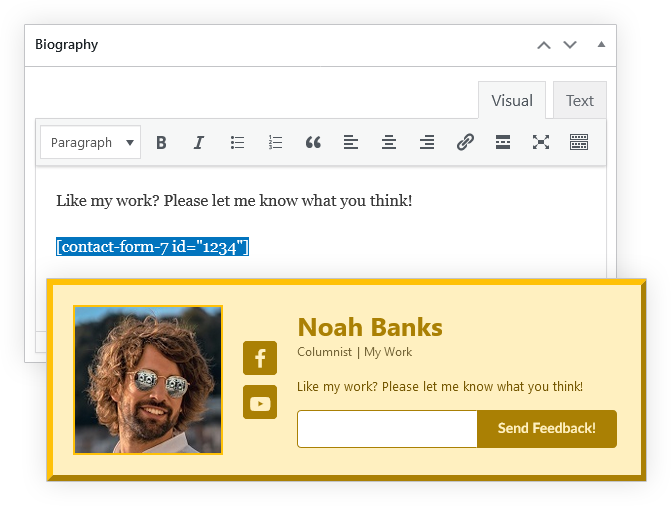The height and width of the screenshot is (506, 671).
Task: Click the feedback input field
Action: pyautogui.click(x=387, y=429)
